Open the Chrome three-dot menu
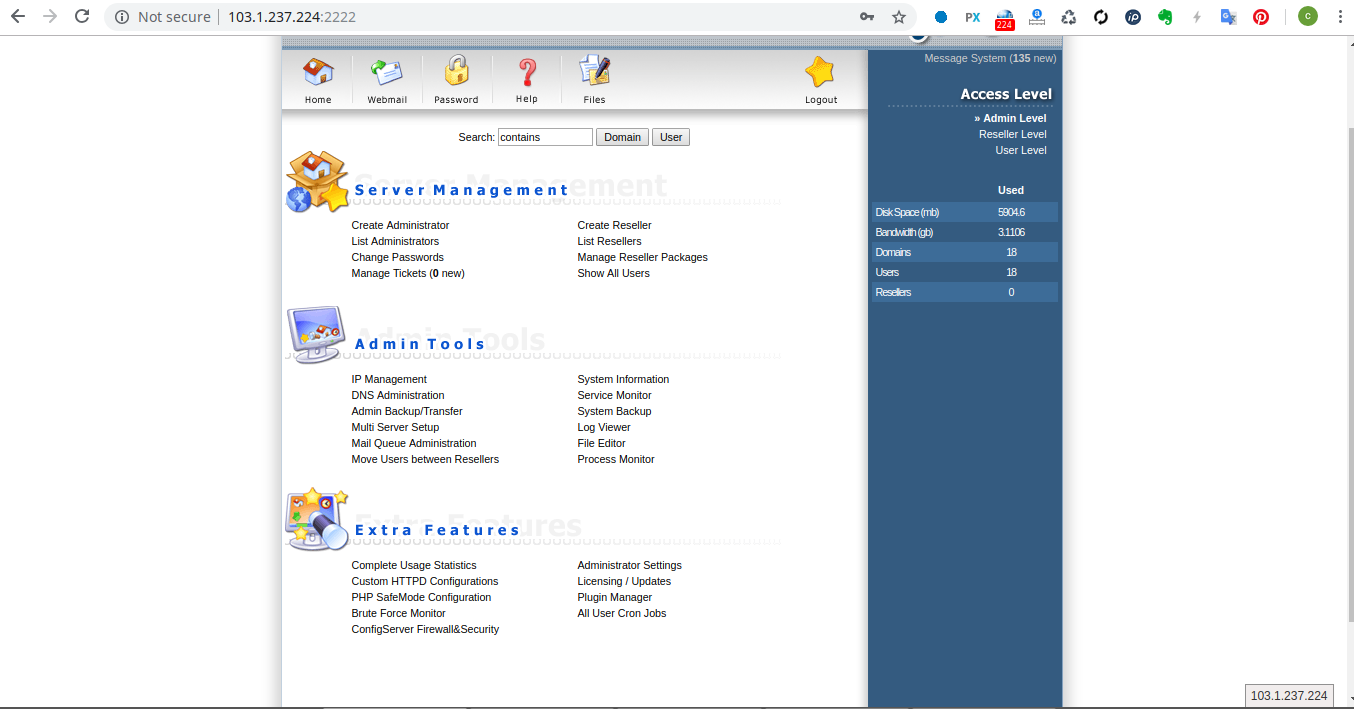The image size is (1354, 709). click(x=1339, y=17)
